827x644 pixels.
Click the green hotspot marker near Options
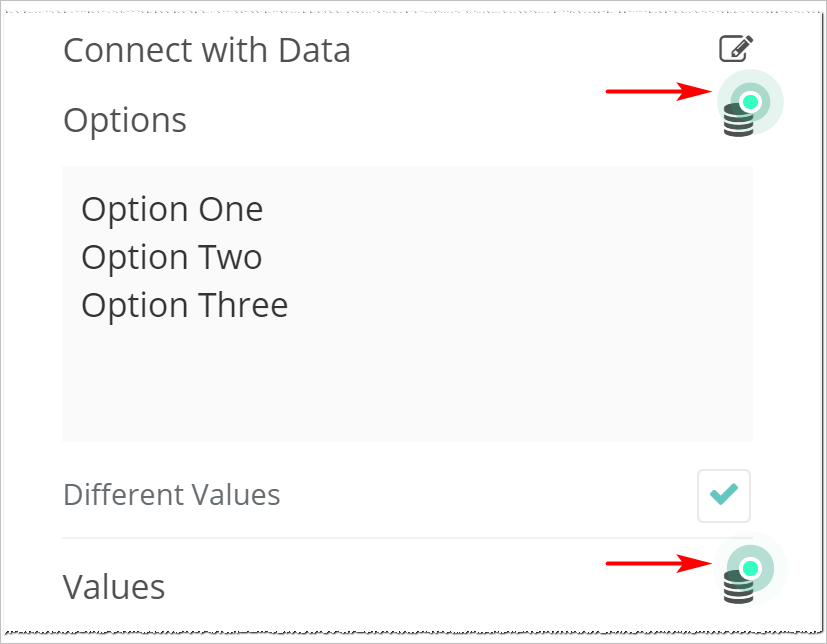[x=750, y=101]
